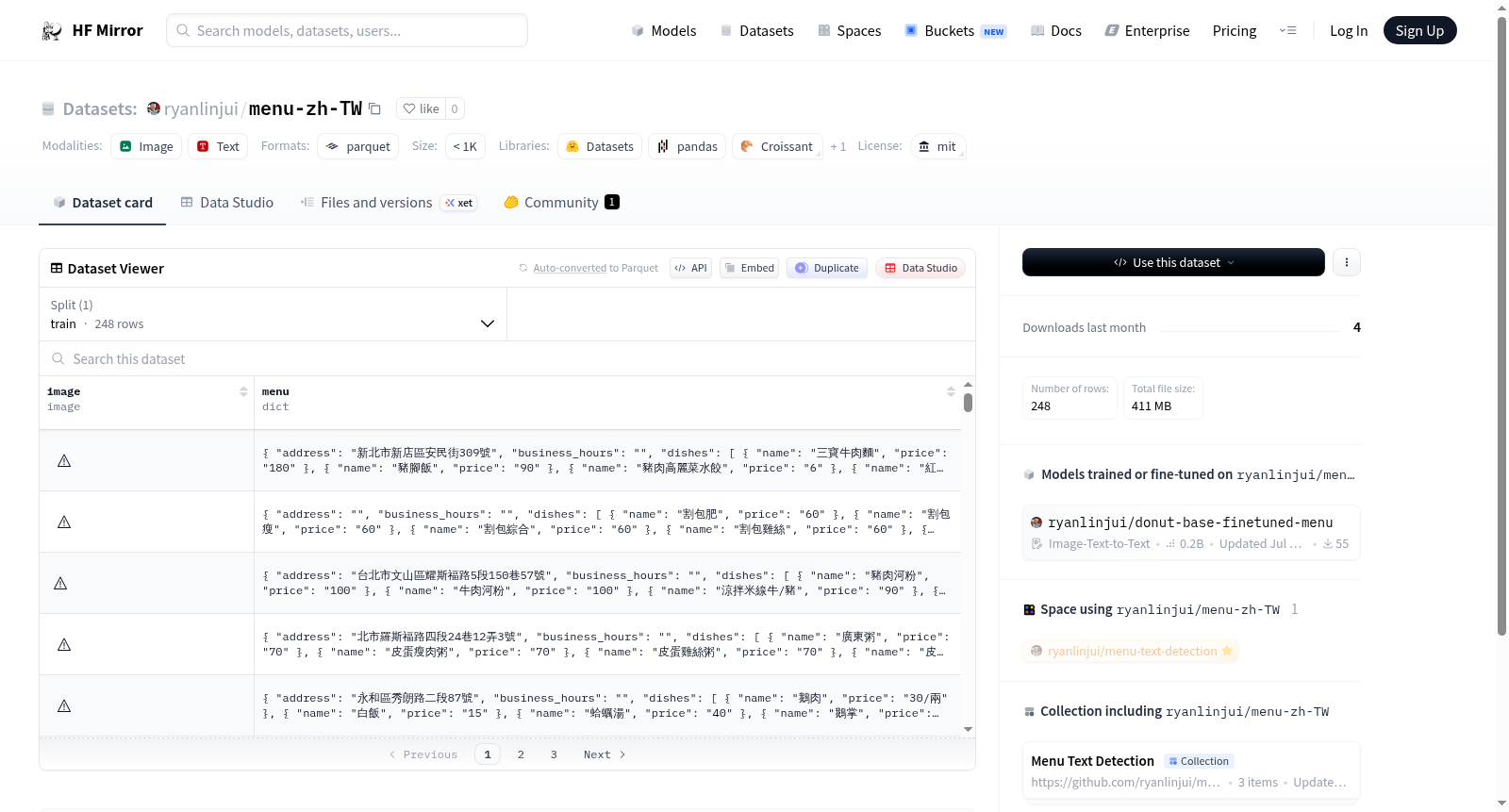
Task: Open the Models menu
Action: tap(664, 31)
